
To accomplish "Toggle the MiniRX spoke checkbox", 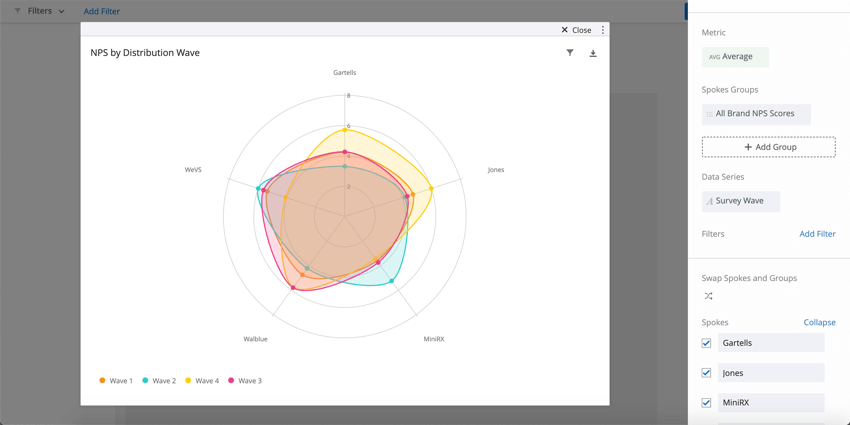I will pos(707,403).
